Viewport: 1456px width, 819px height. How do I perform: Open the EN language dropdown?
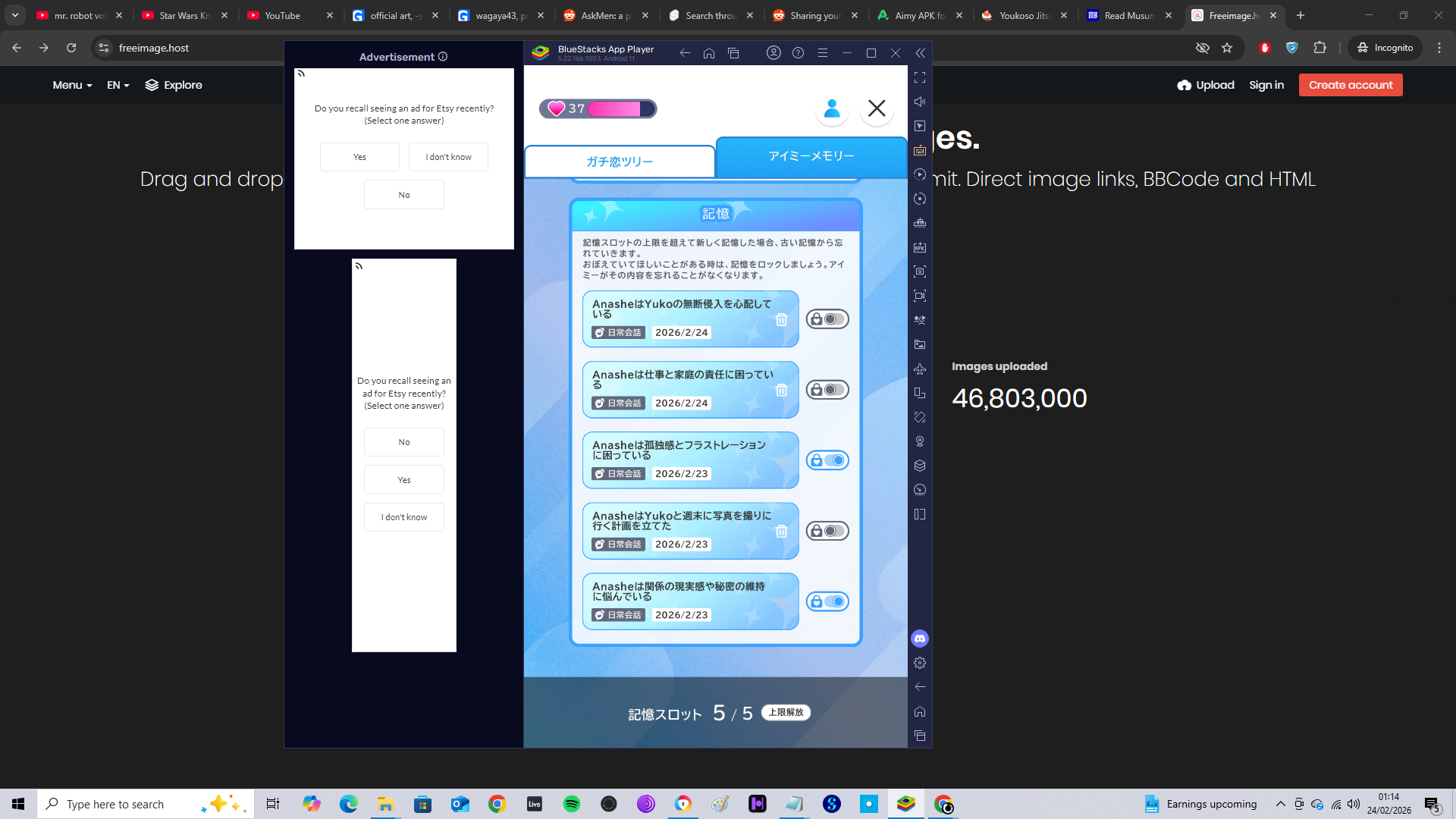point(118,85)
